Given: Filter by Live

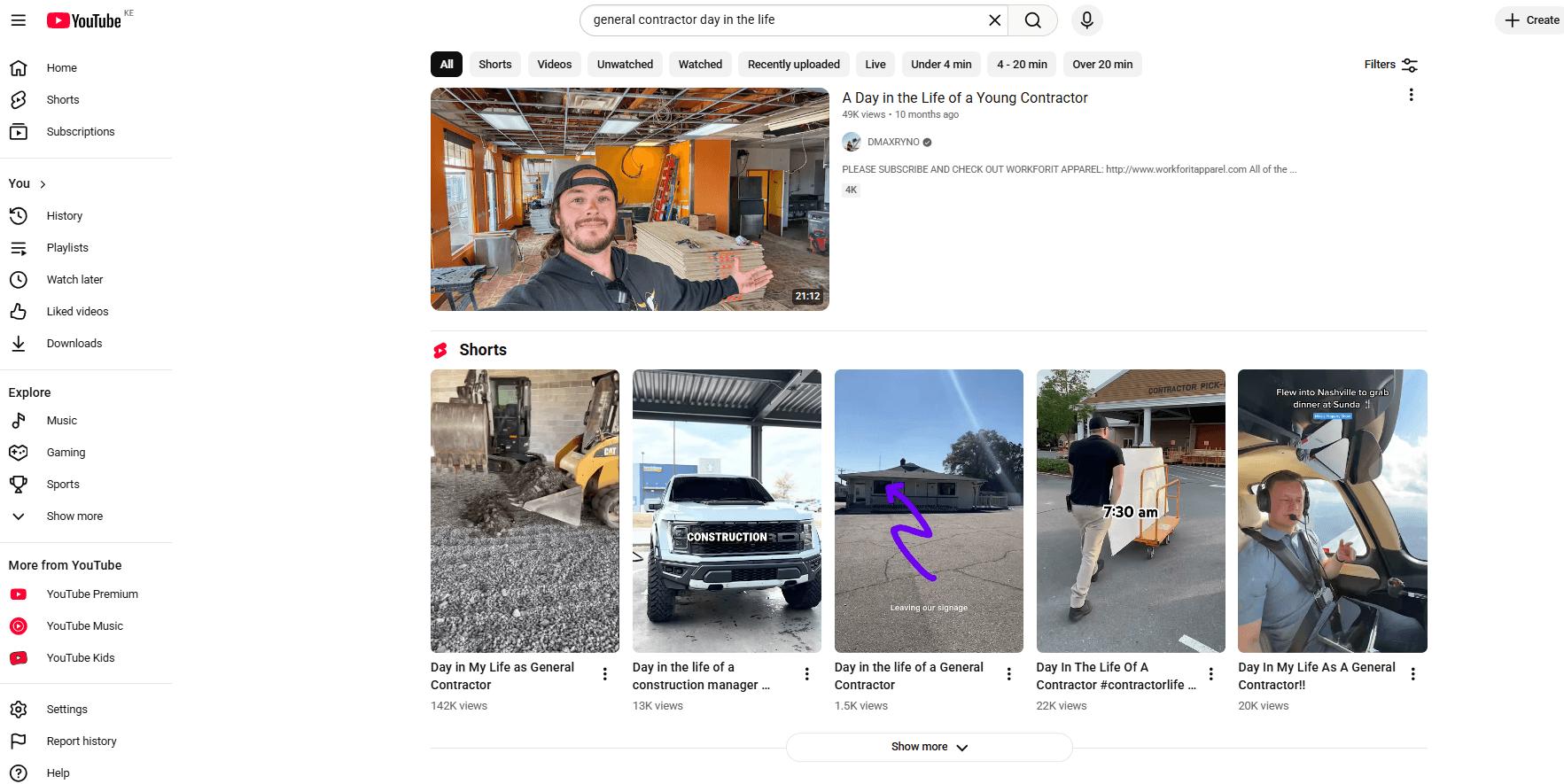Looking at the screenshot, I should [x=875, y=65].
